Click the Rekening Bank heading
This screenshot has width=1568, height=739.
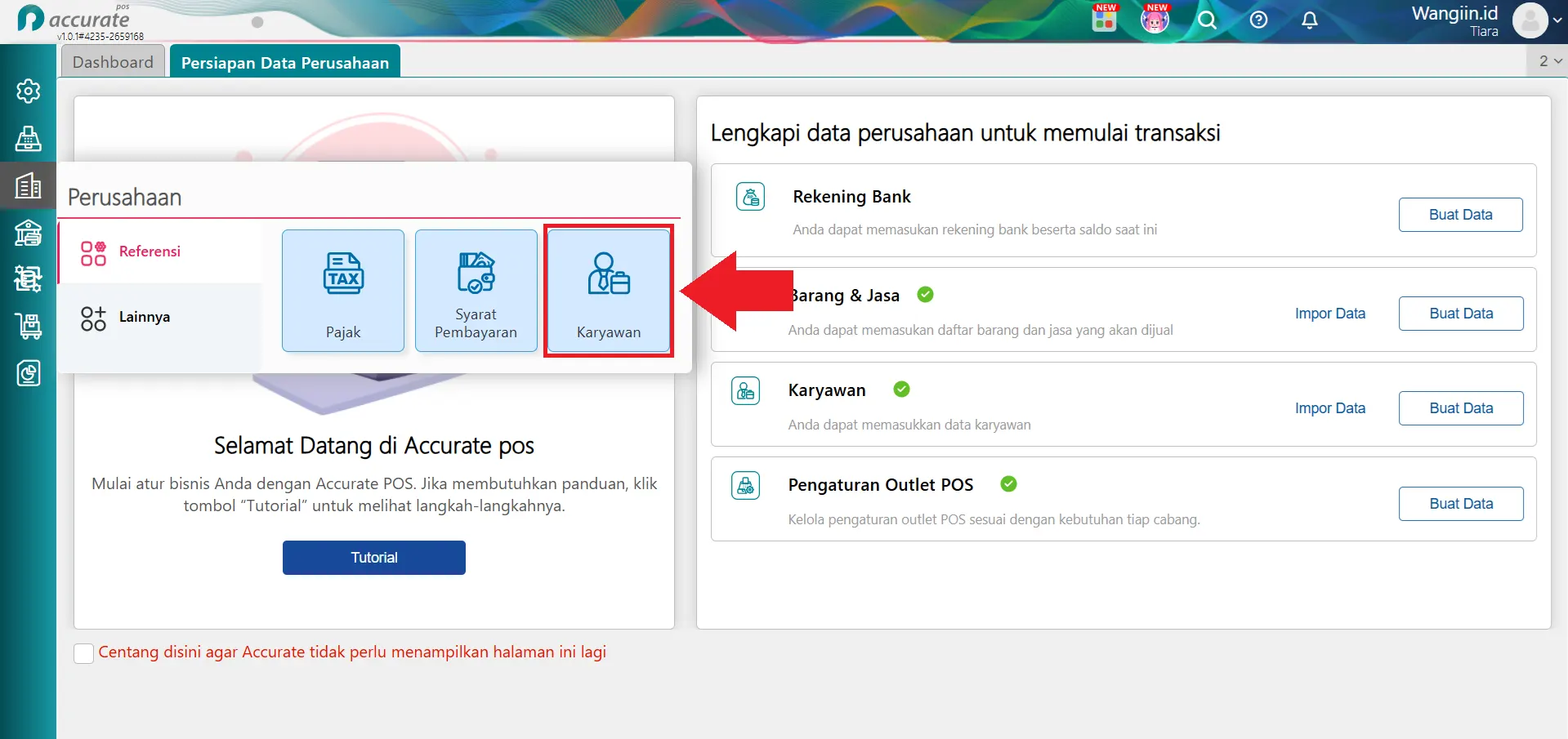coord(851,197)
